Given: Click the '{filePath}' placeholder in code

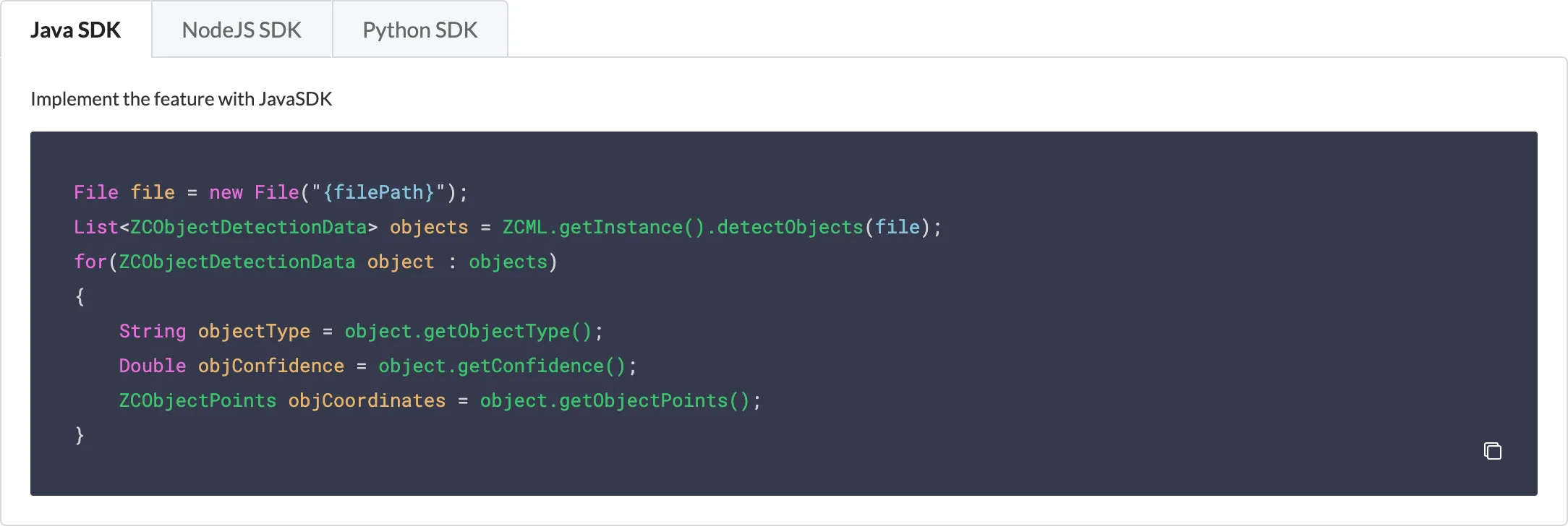Looking at the screenshot, I should [x=378, y=192].
